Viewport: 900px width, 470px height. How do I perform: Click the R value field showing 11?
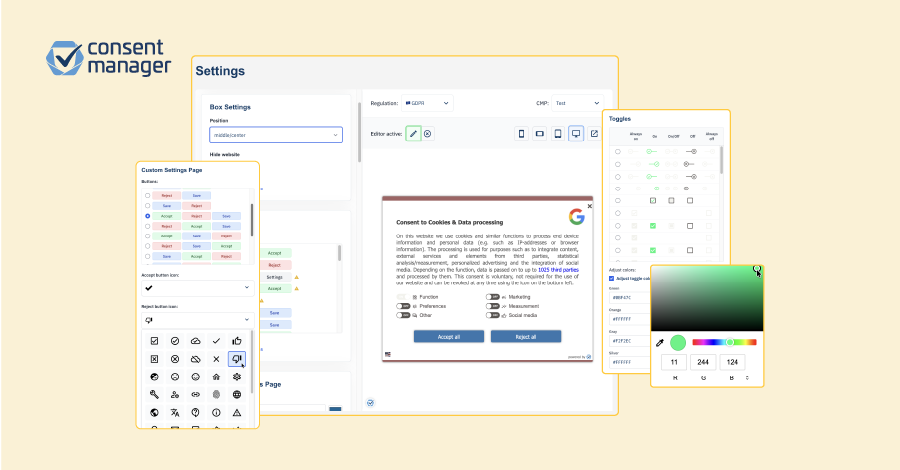674,362
